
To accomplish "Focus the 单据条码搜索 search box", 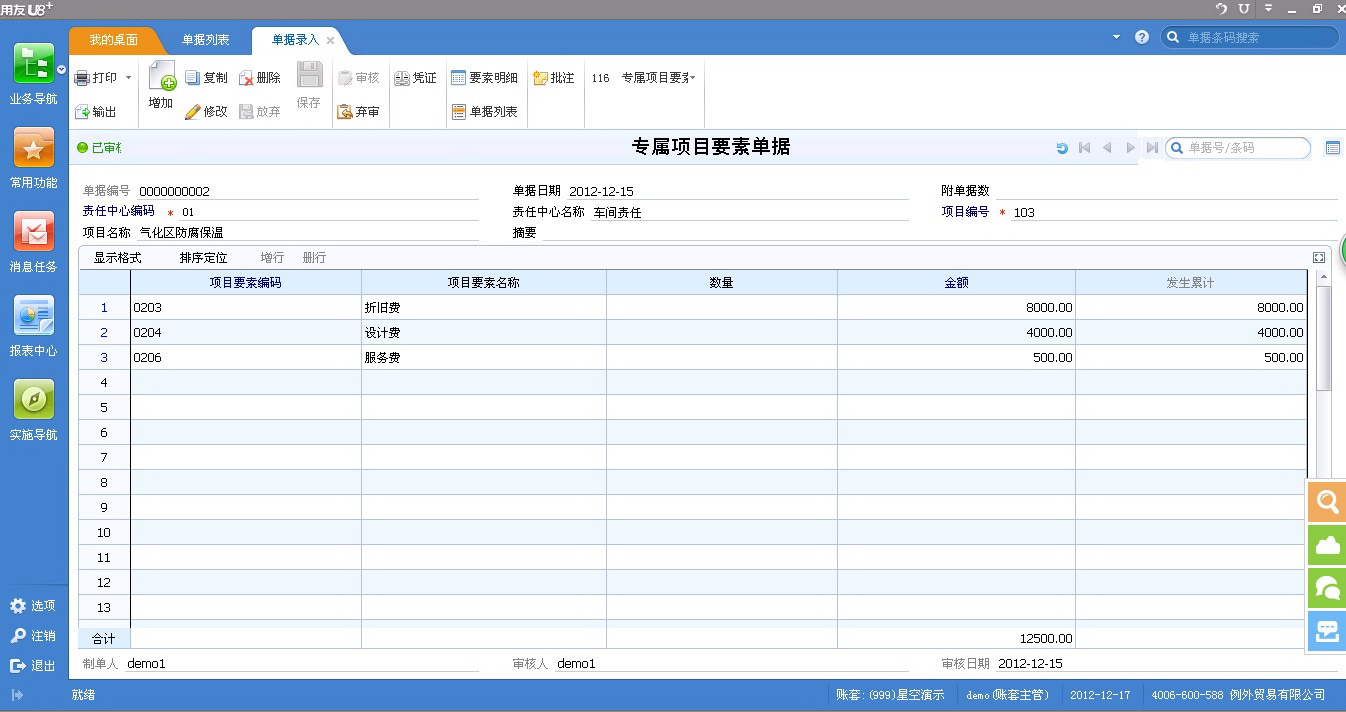I will point(1250,37).
